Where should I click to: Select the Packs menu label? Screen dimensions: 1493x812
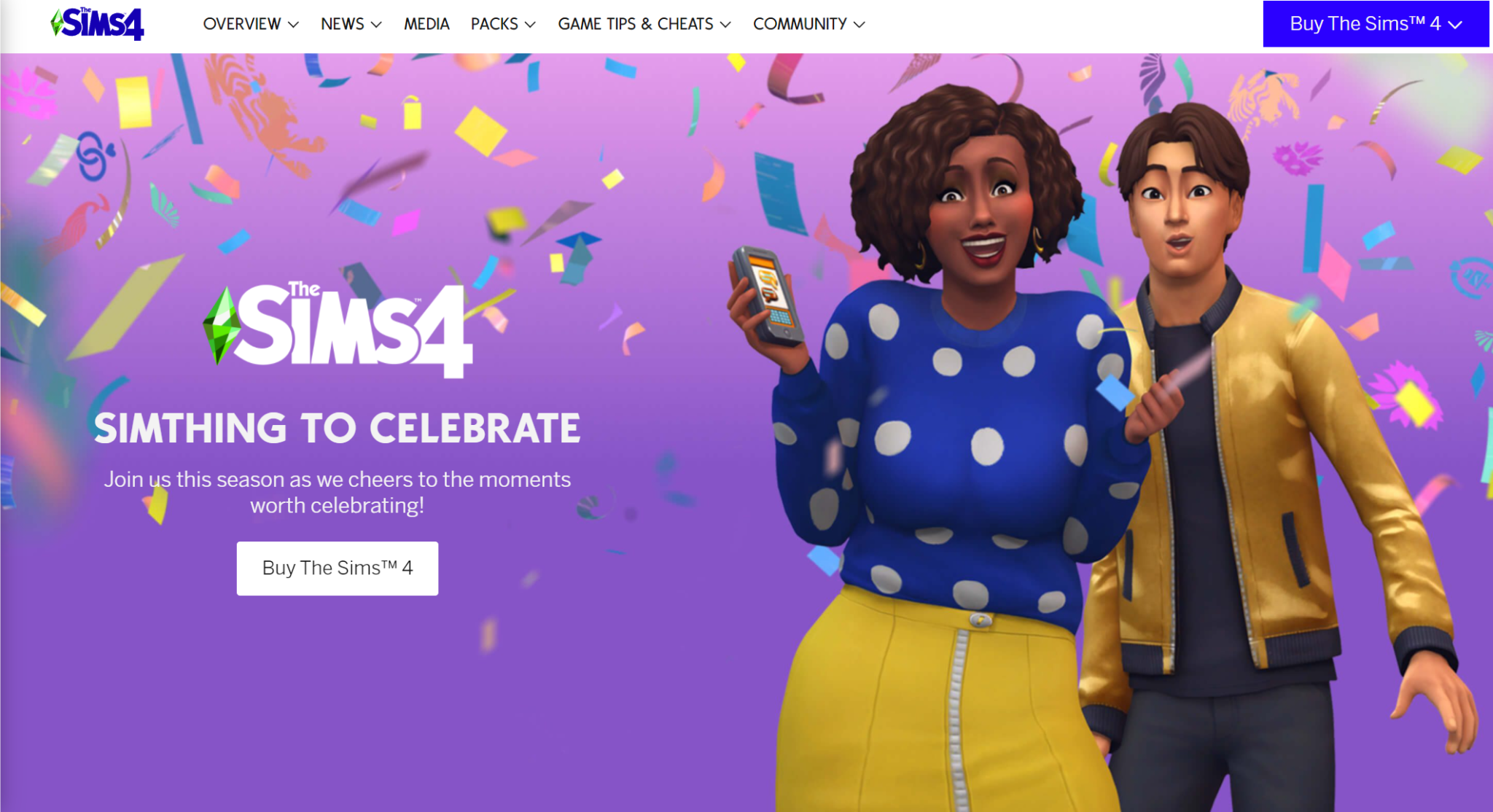(x=494, y=24)
